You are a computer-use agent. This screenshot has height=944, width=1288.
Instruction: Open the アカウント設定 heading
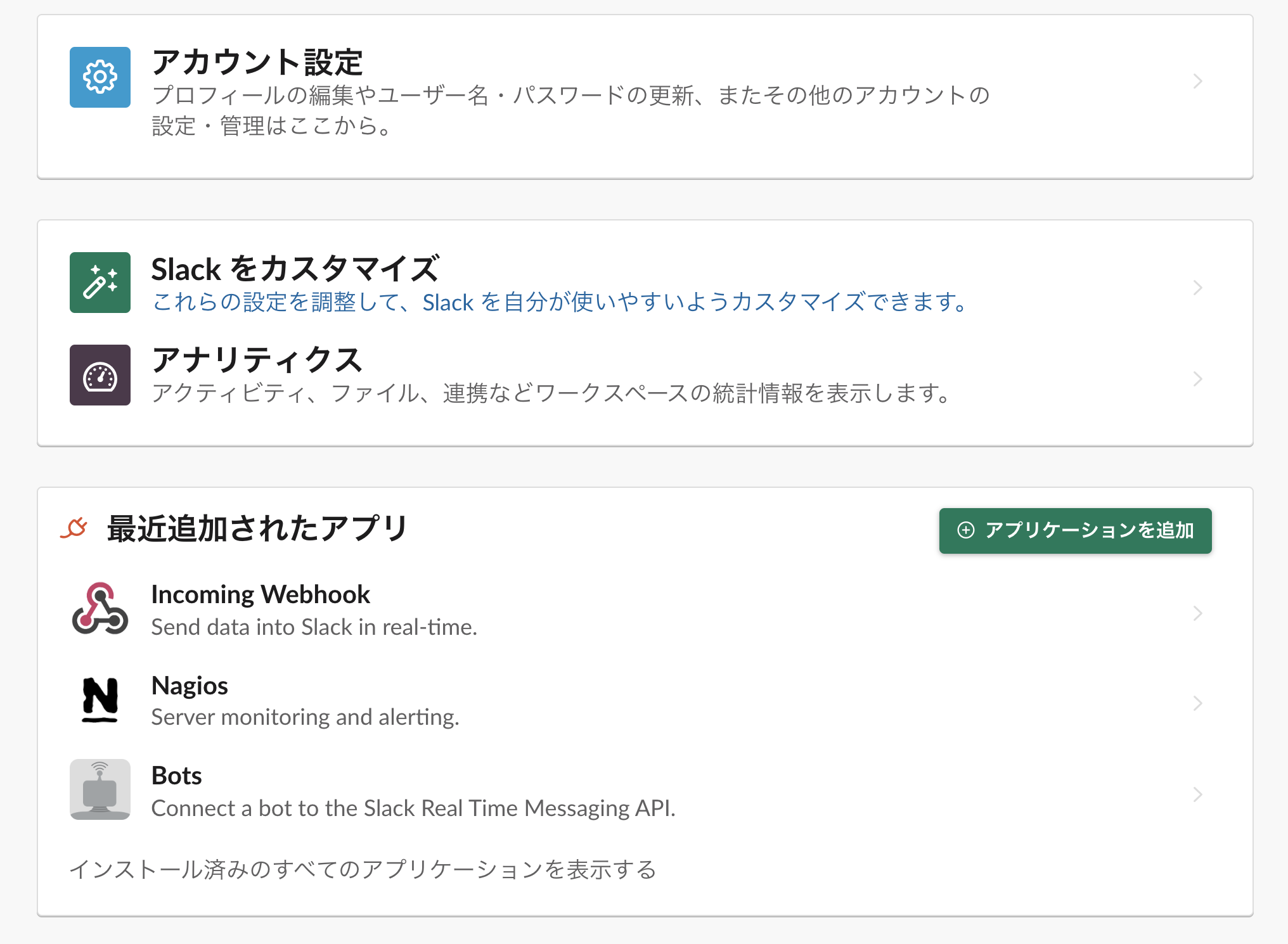[x=257, y=63]
